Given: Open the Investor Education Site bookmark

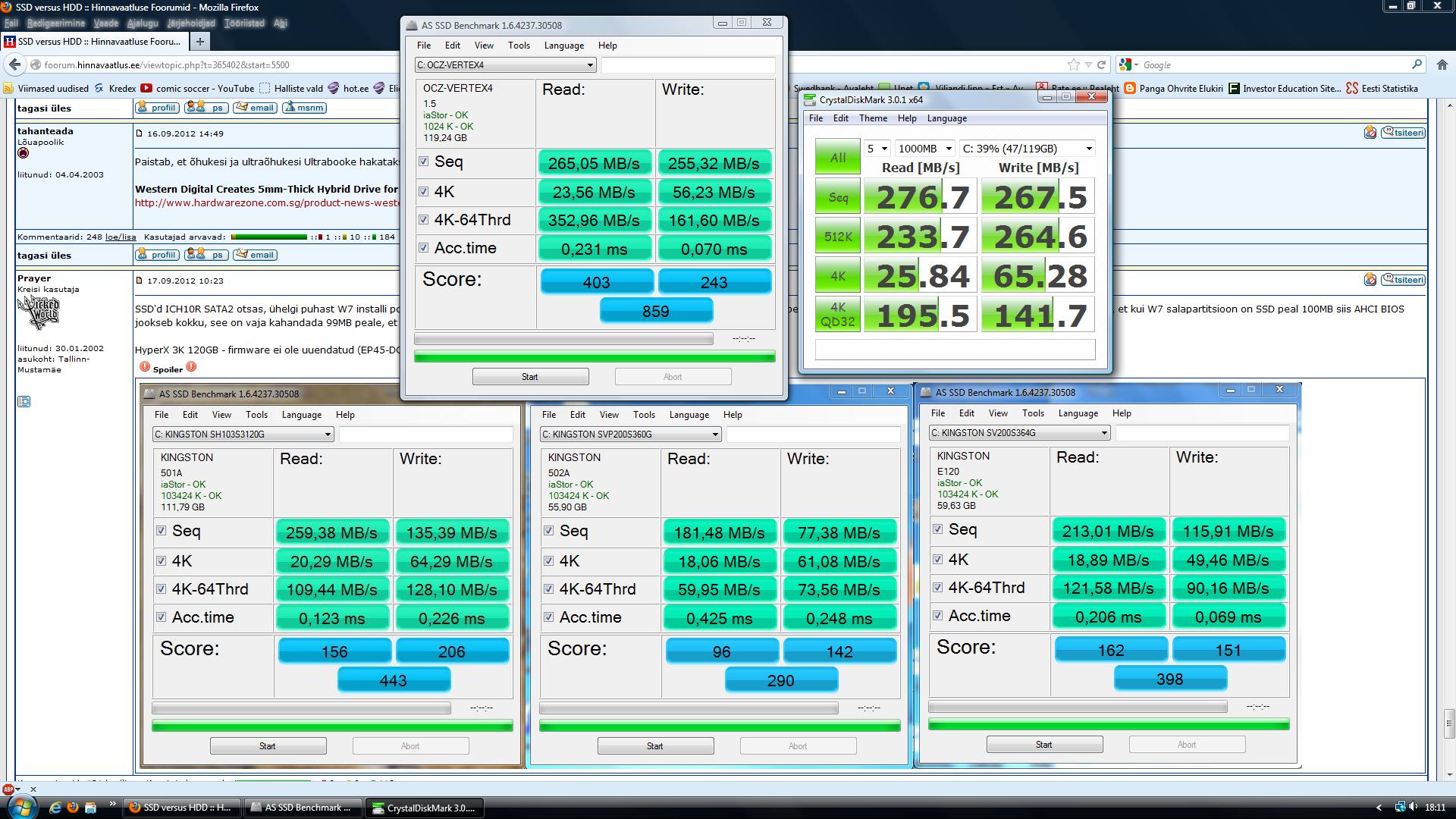Looking at the screenshot, I should click(x=1285, y=89).
